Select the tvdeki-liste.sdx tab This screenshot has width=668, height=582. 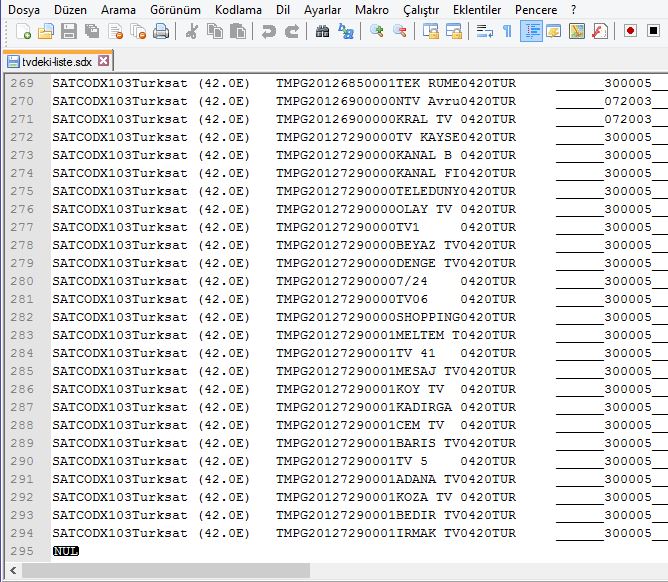click(57, 62)
